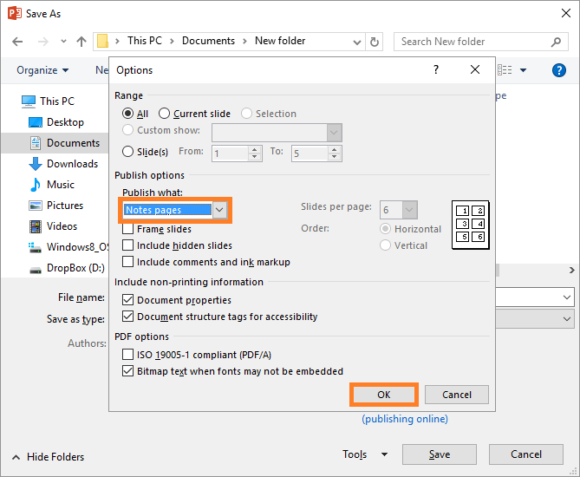Close the Options dialog
The image size is (580, 477).
coord(475,70)
